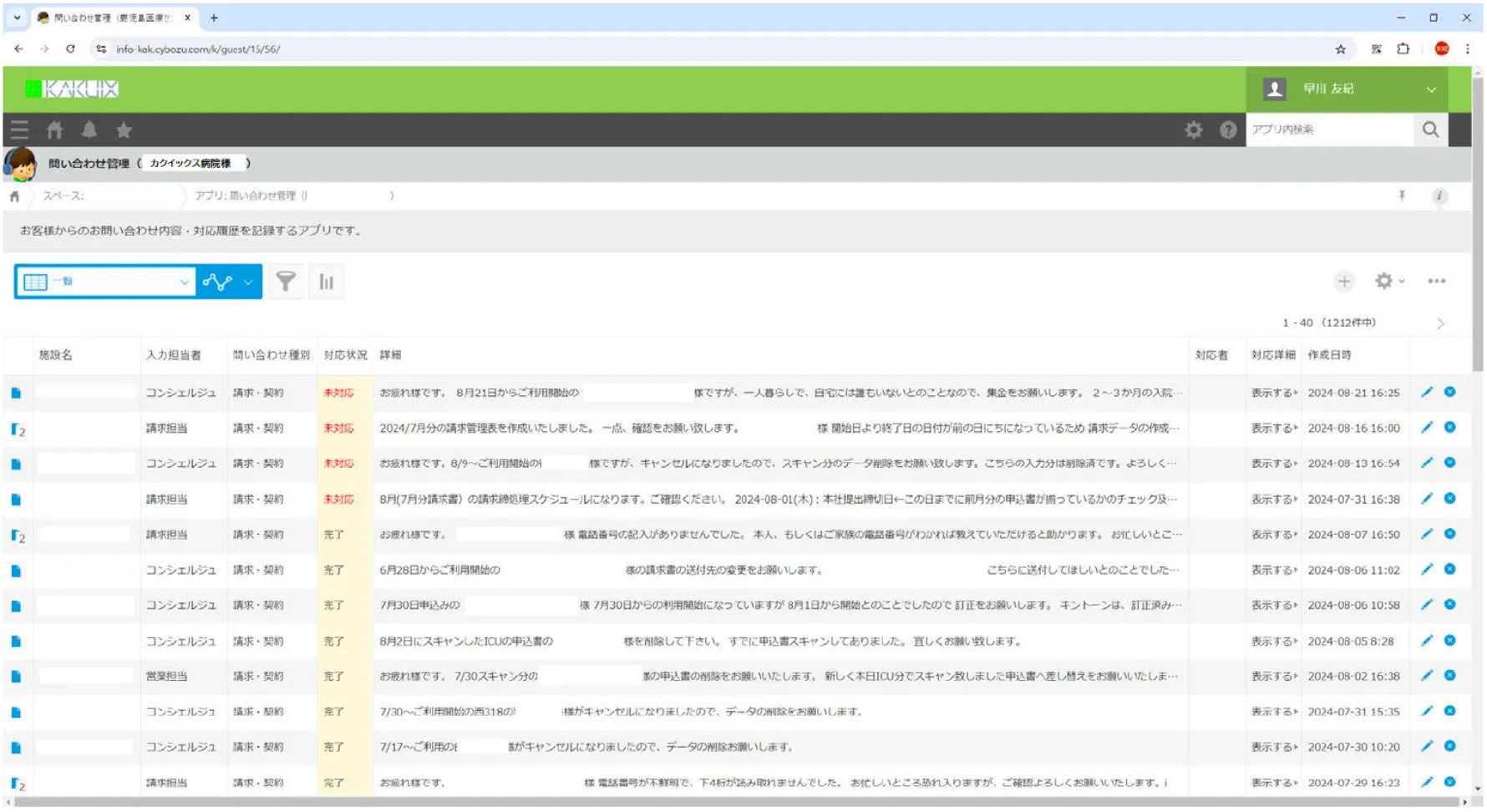Image resolution: width=1487 pixels, height=812 pixels.
Task: Click the アプリ内検索 search field
Action: 1328,130
